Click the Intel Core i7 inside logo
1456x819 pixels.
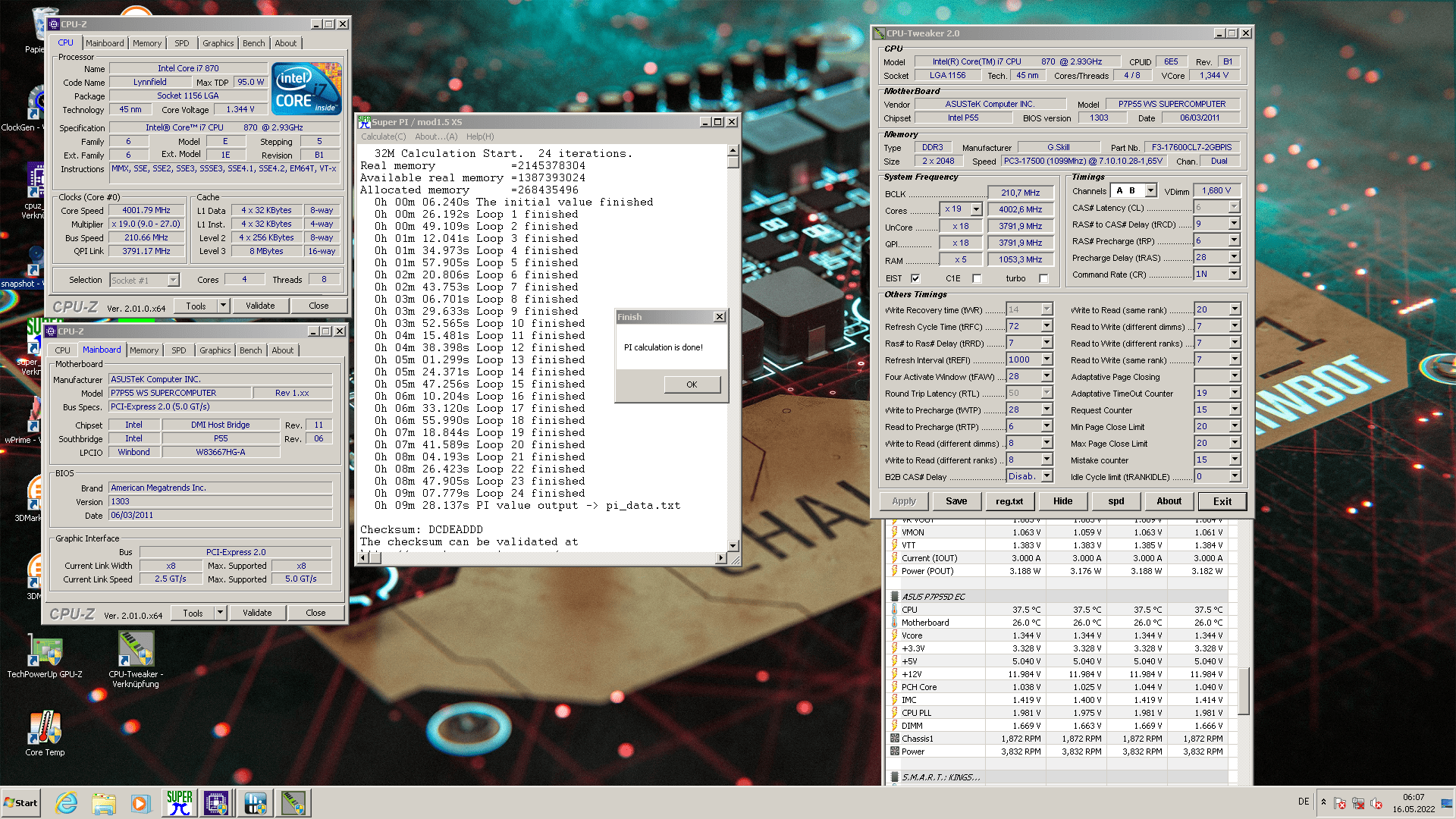point(307,89)
